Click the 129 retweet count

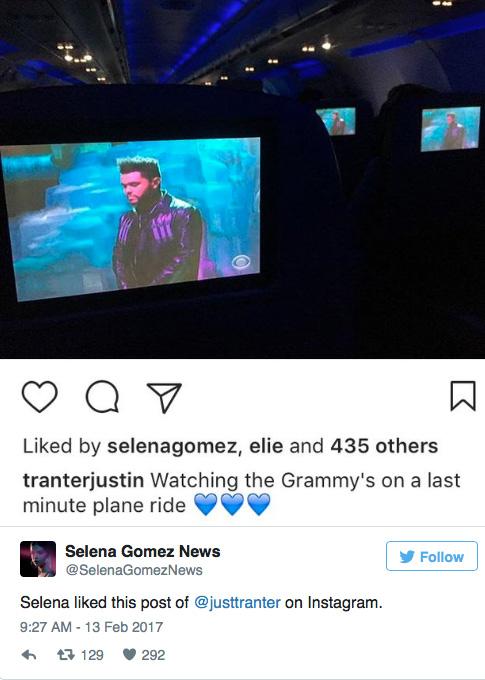(x=92, y=655)
